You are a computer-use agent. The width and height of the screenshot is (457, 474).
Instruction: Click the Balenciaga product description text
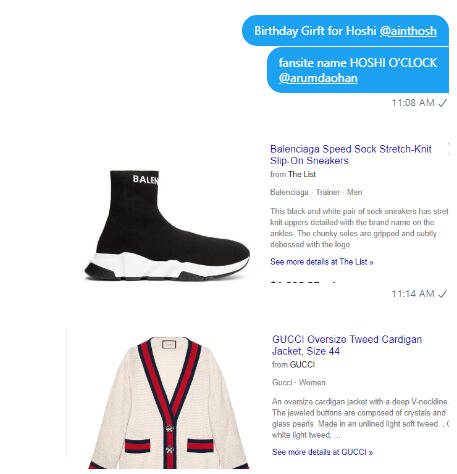359,228
